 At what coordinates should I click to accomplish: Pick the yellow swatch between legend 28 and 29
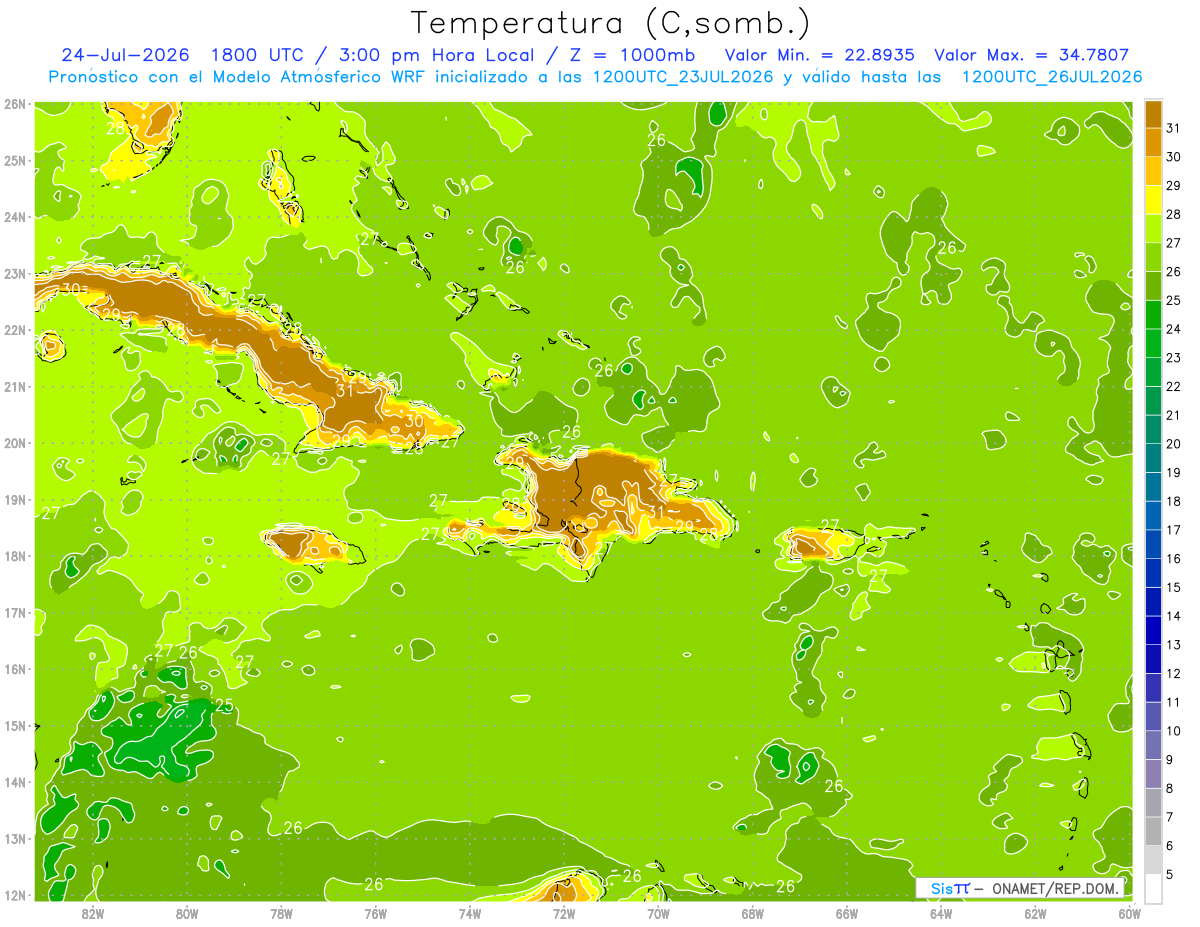coord(1153,199)
